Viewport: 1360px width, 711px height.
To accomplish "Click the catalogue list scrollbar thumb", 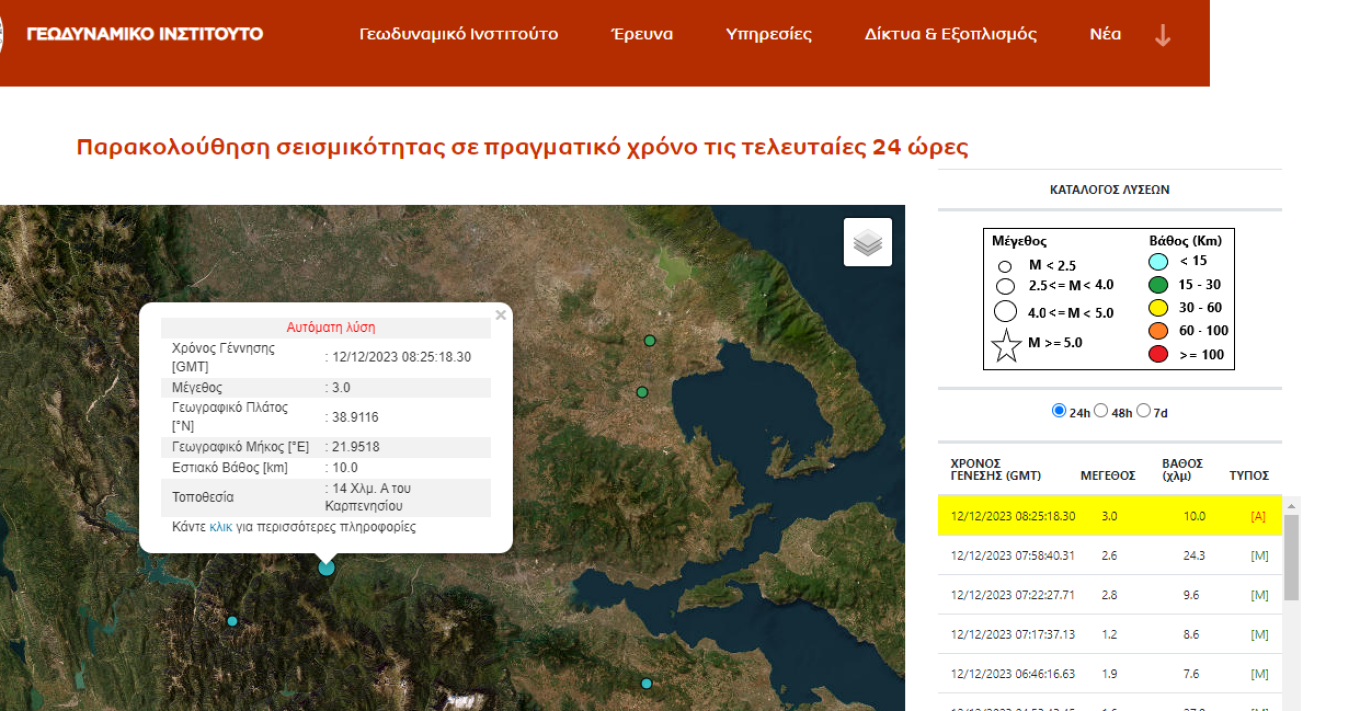I will pos(1291,557).
